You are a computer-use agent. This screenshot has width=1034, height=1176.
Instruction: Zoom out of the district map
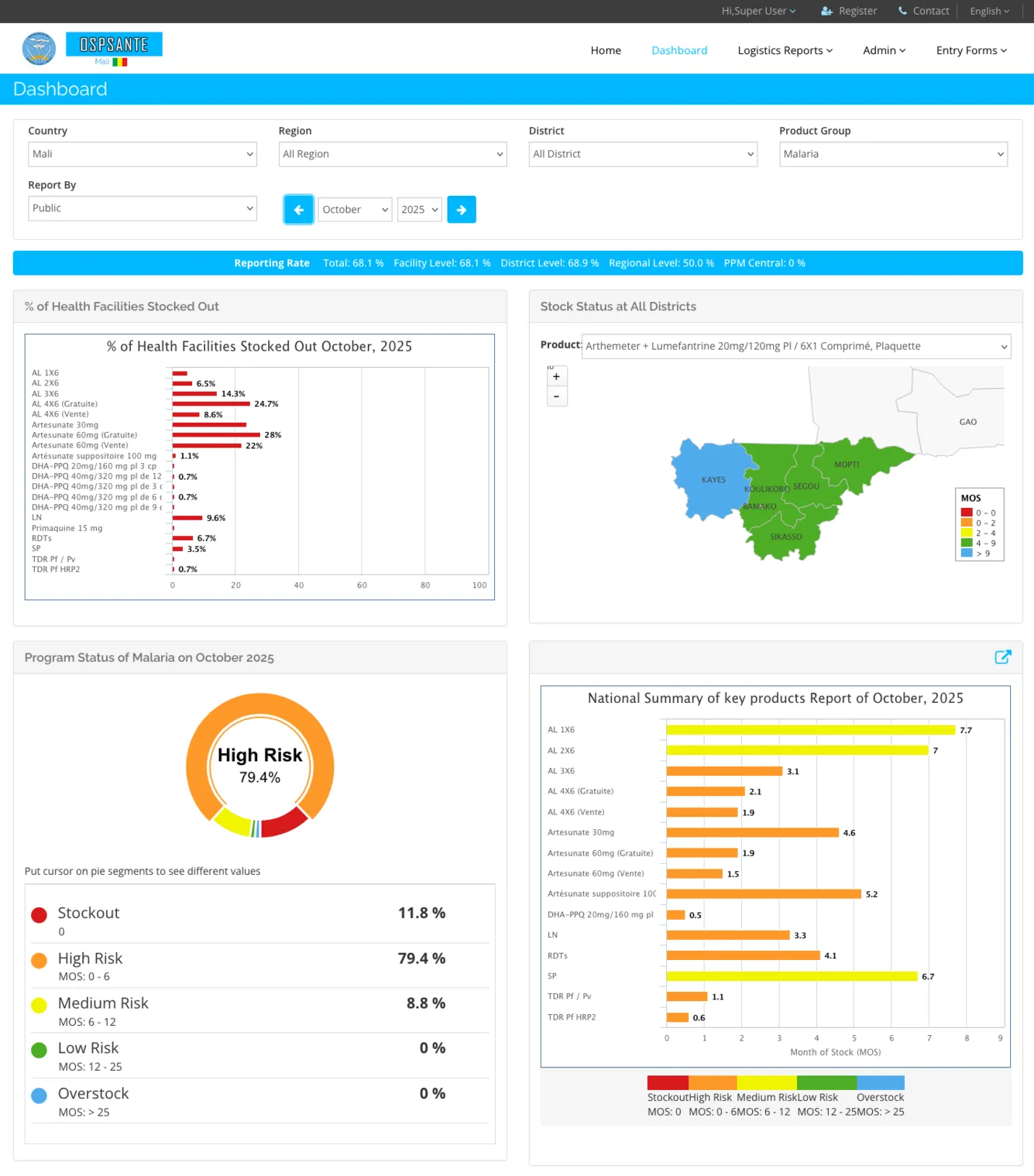tap(556, 396)
